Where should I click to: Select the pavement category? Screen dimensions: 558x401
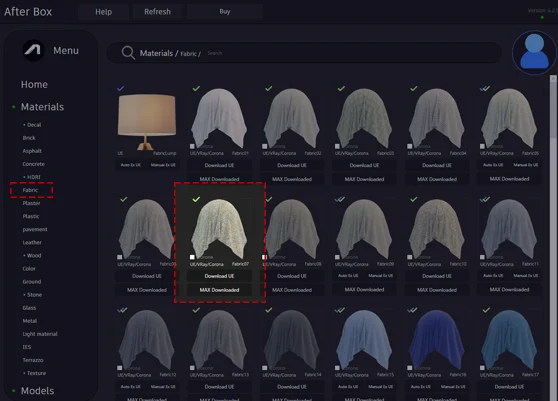click(35, 229)
